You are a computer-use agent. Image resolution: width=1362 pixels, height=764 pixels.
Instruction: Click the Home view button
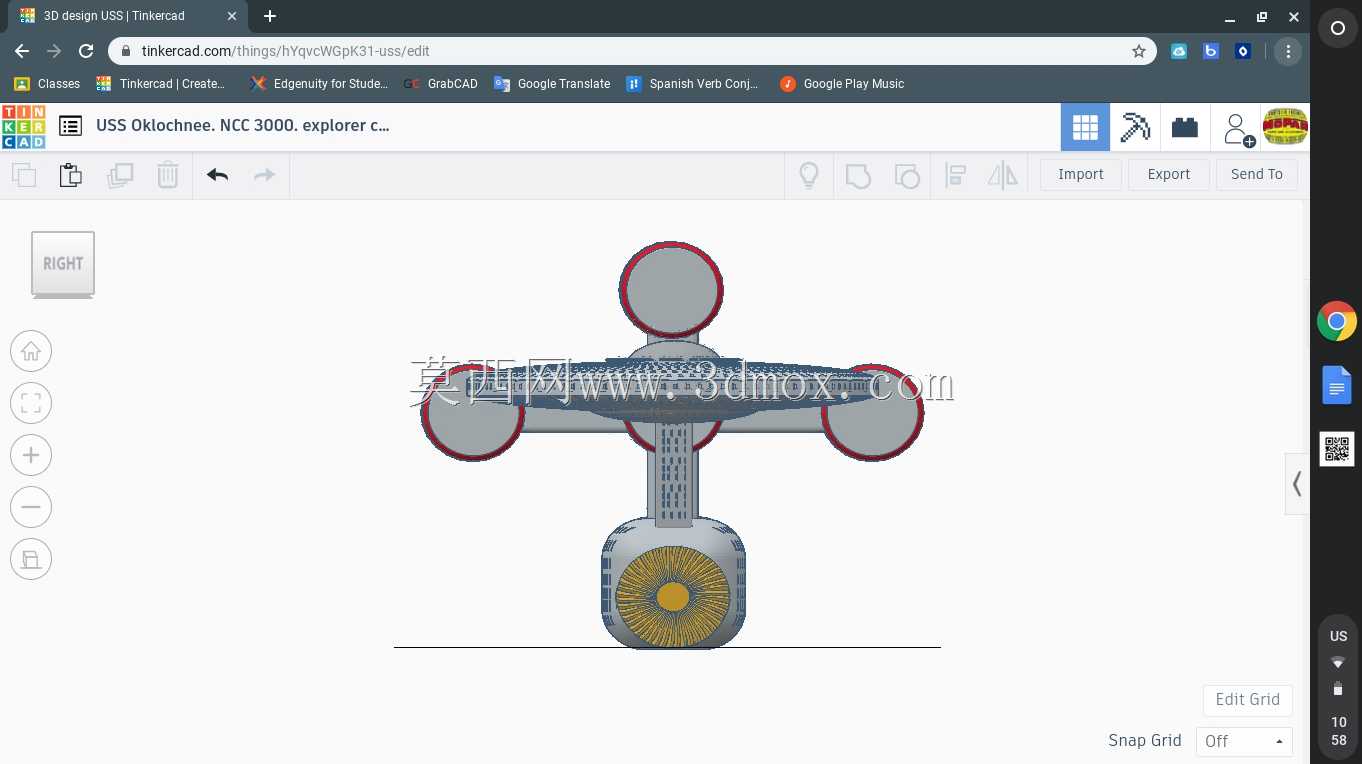(31, 351)
